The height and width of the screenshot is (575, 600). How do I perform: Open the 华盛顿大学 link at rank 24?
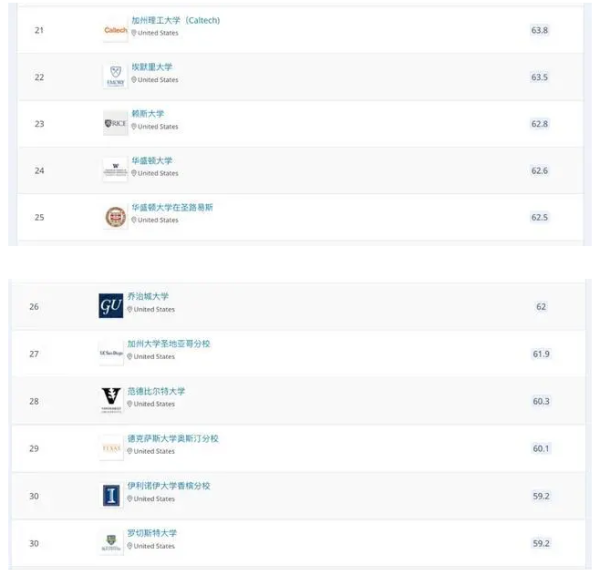coord(152,160)
